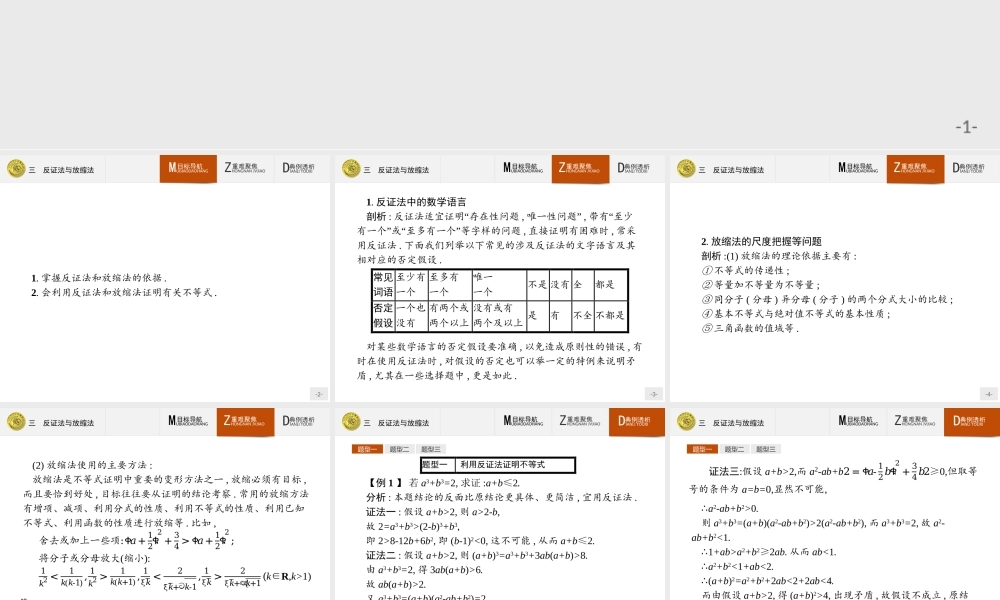This screenshot has width=1000, height=600.
Task: Select the M 目标导航 navigation icon on first slide
Action: point(188,168)
